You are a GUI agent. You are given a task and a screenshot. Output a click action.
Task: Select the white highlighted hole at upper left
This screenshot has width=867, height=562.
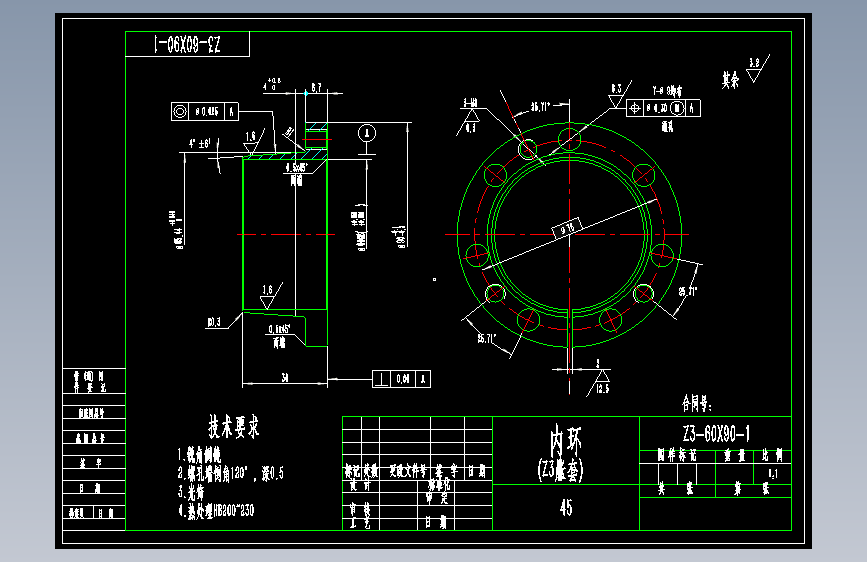click(527, 148)
